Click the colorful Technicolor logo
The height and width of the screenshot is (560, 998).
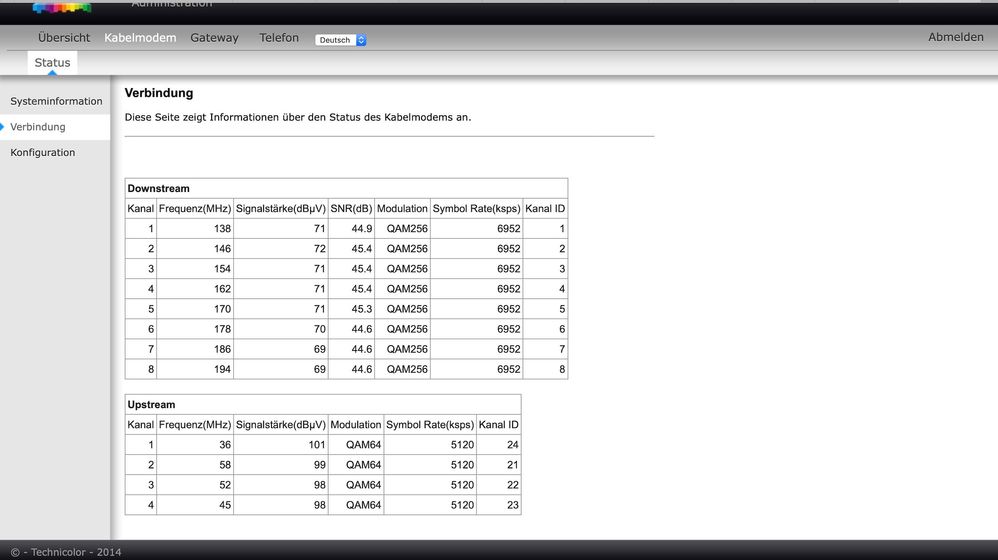(62, 7)
